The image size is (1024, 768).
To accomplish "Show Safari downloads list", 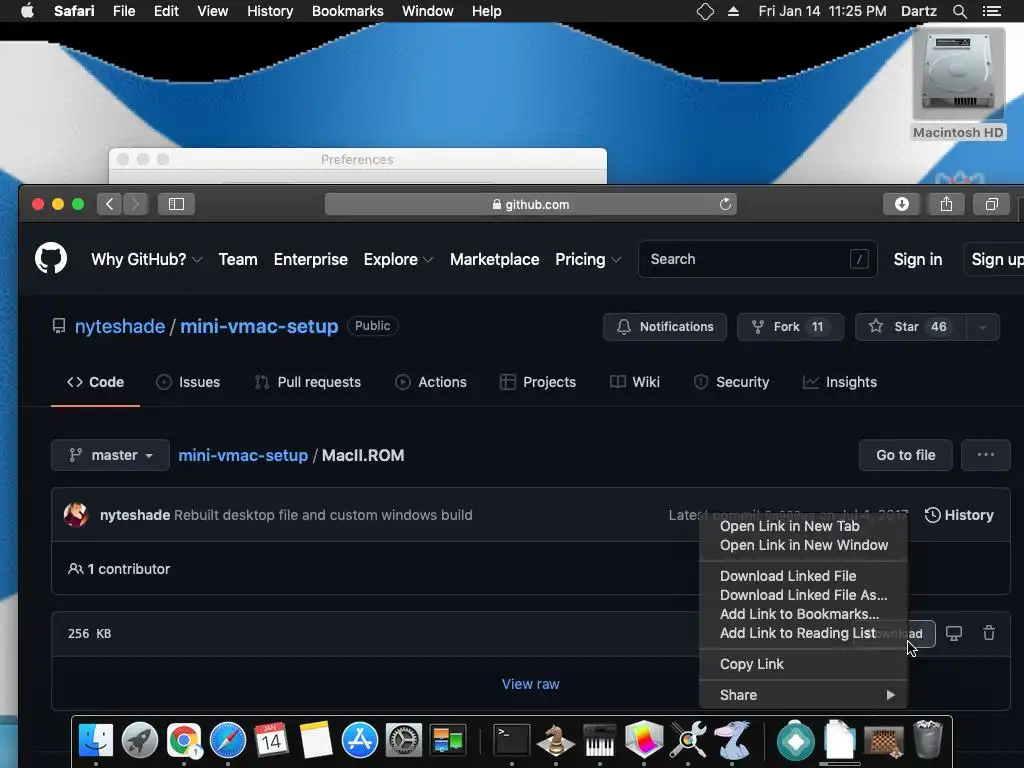I will tap(902, 204).
